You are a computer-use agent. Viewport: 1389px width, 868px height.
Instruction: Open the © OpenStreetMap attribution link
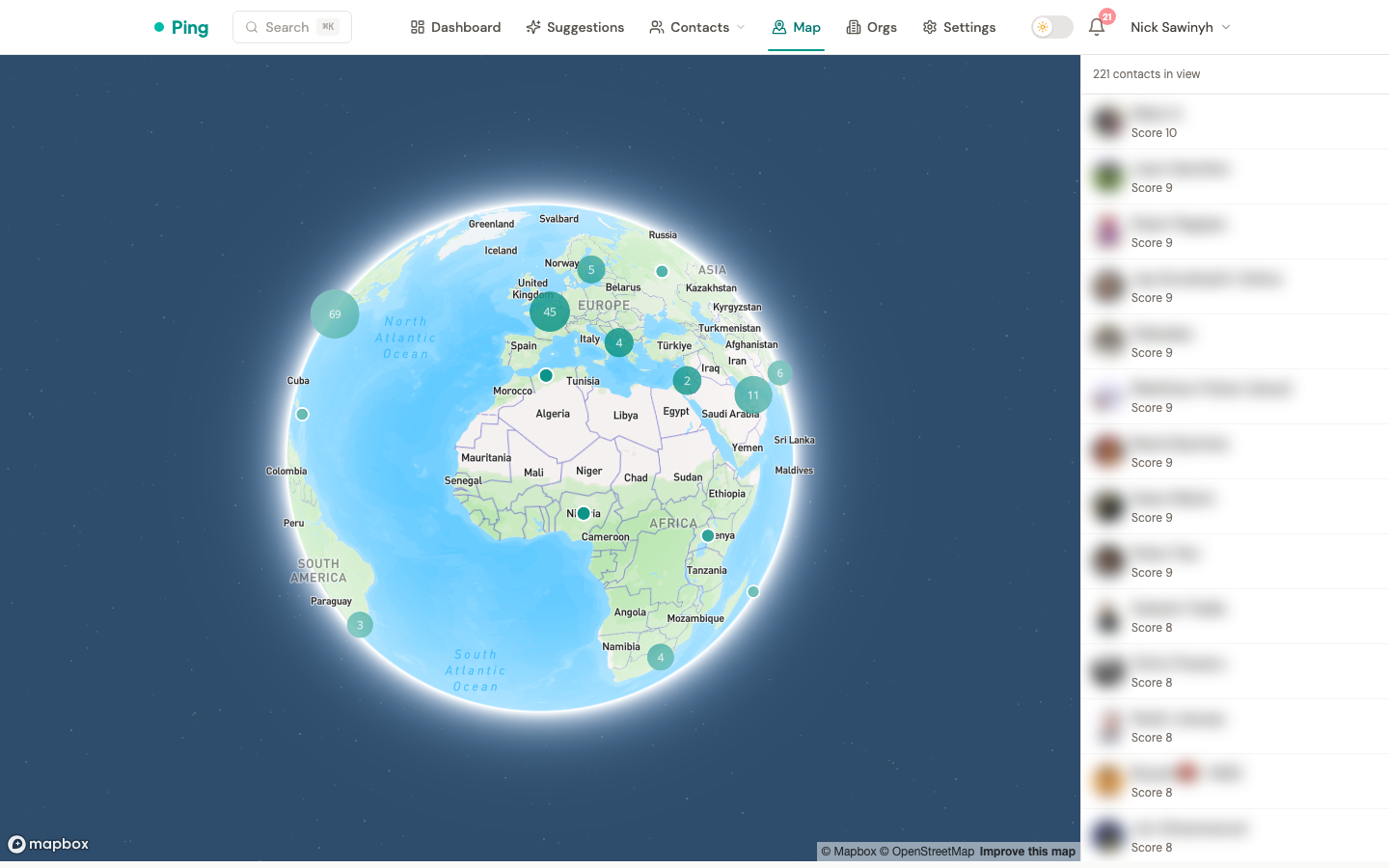pyautogui.click(x=927, y=852)
